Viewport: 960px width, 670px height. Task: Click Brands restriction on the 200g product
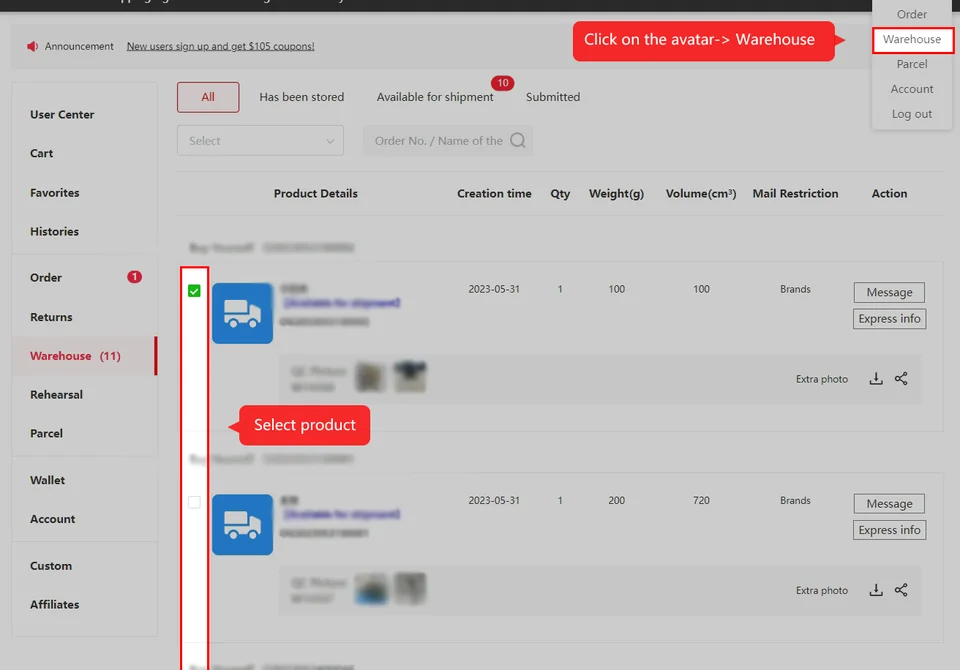point(795,500)
